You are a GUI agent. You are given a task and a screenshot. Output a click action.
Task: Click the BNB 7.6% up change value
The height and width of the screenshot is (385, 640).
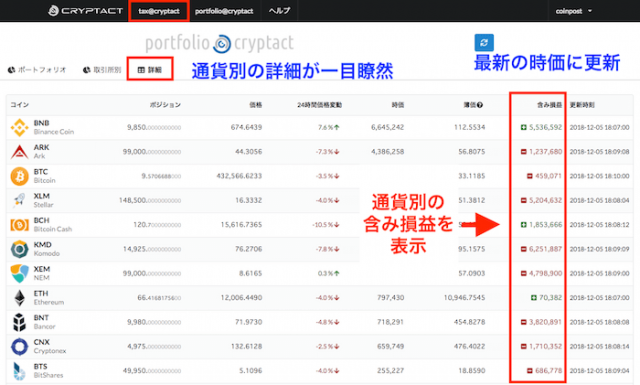[329, 127]
